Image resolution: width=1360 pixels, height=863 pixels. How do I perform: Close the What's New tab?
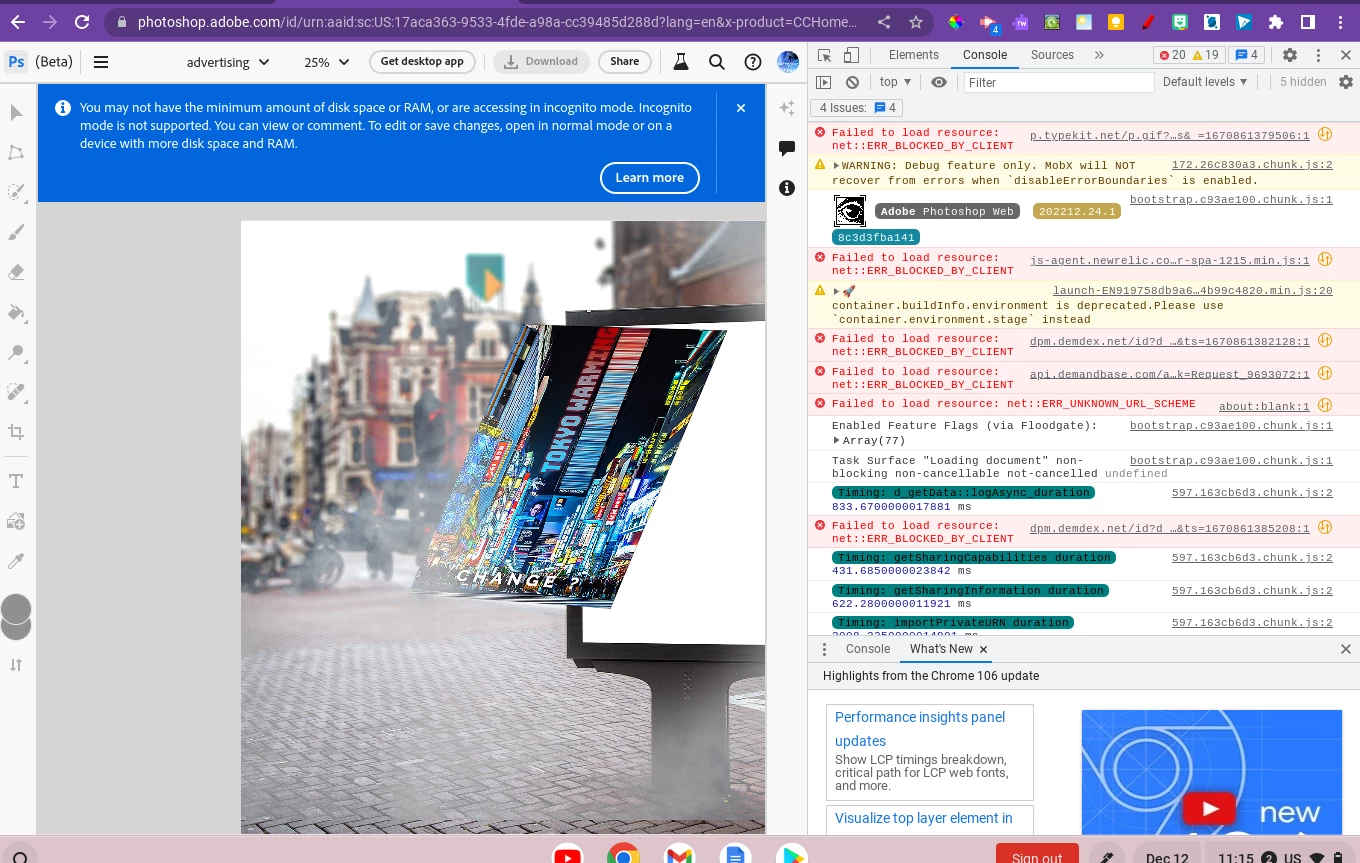click(x=983, y=649)
